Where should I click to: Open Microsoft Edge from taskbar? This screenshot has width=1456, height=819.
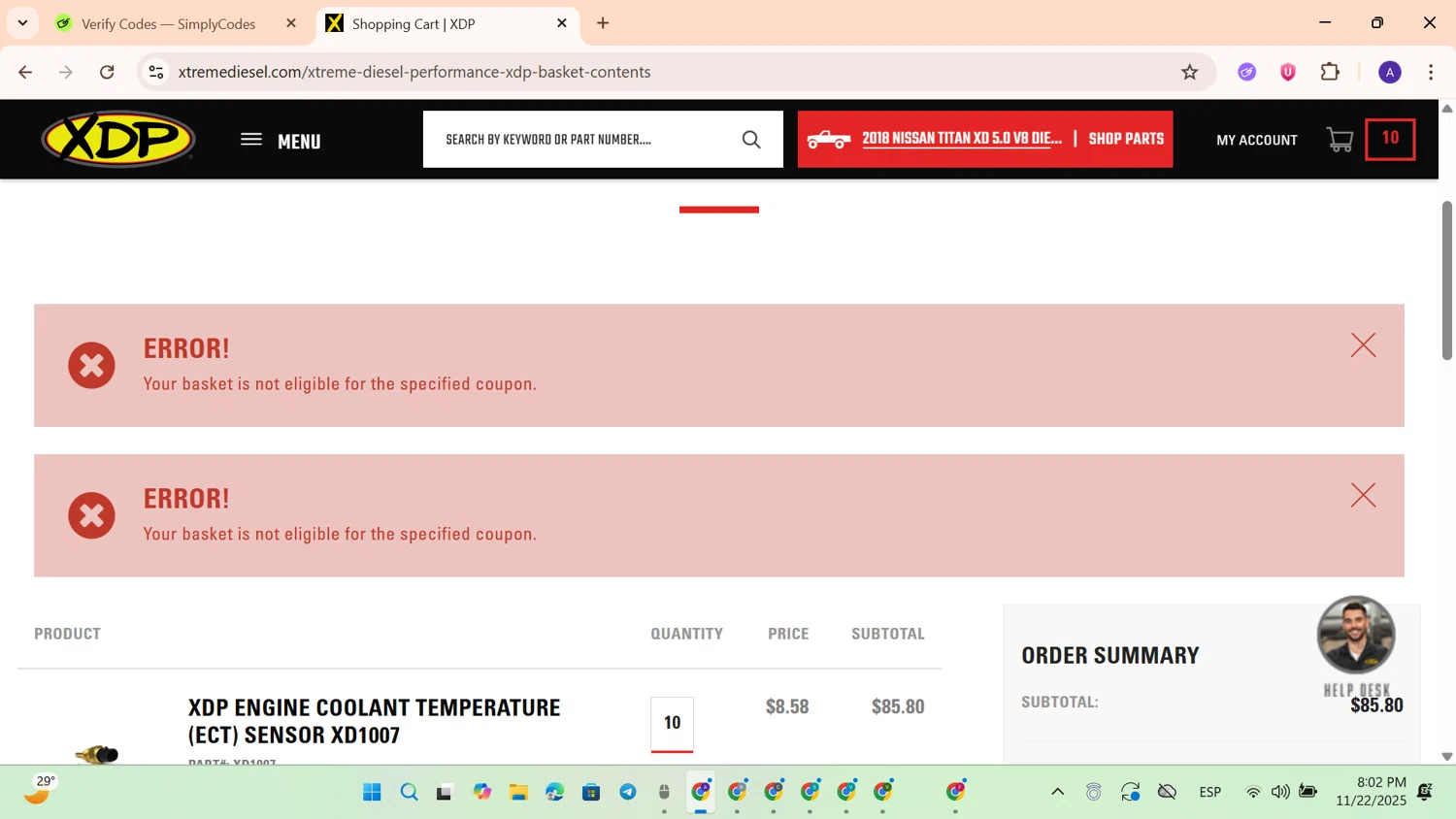(x=554, y=792)
